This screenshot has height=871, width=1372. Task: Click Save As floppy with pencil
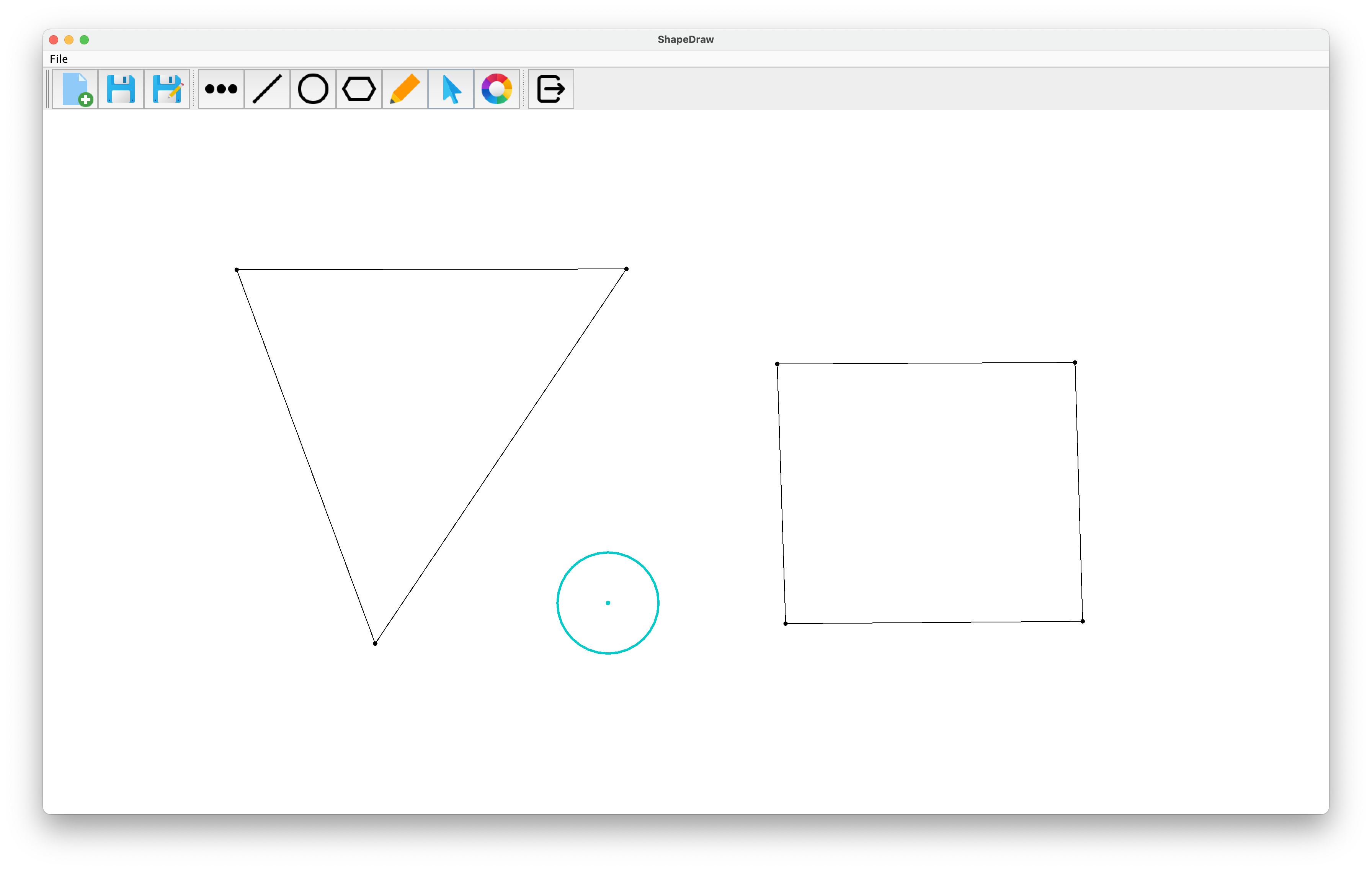tap(167, 89)
